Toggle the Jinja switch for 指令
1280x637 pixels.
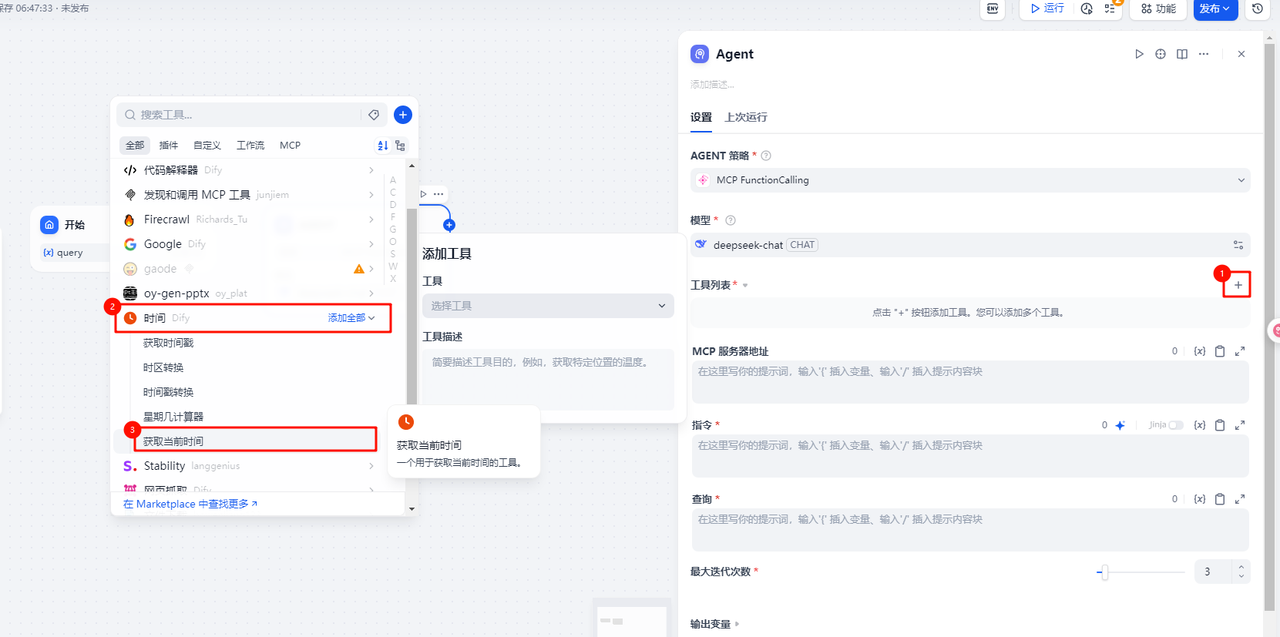[x=1175, y=425]
